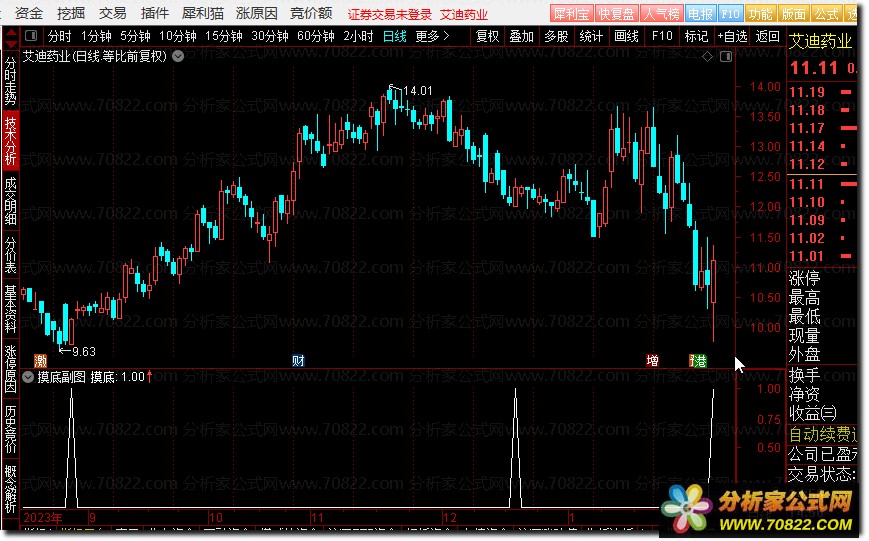
Task: Open the dropdown next to 艾迪药业(日线 等比前复权)
Action: click(178, 56)
